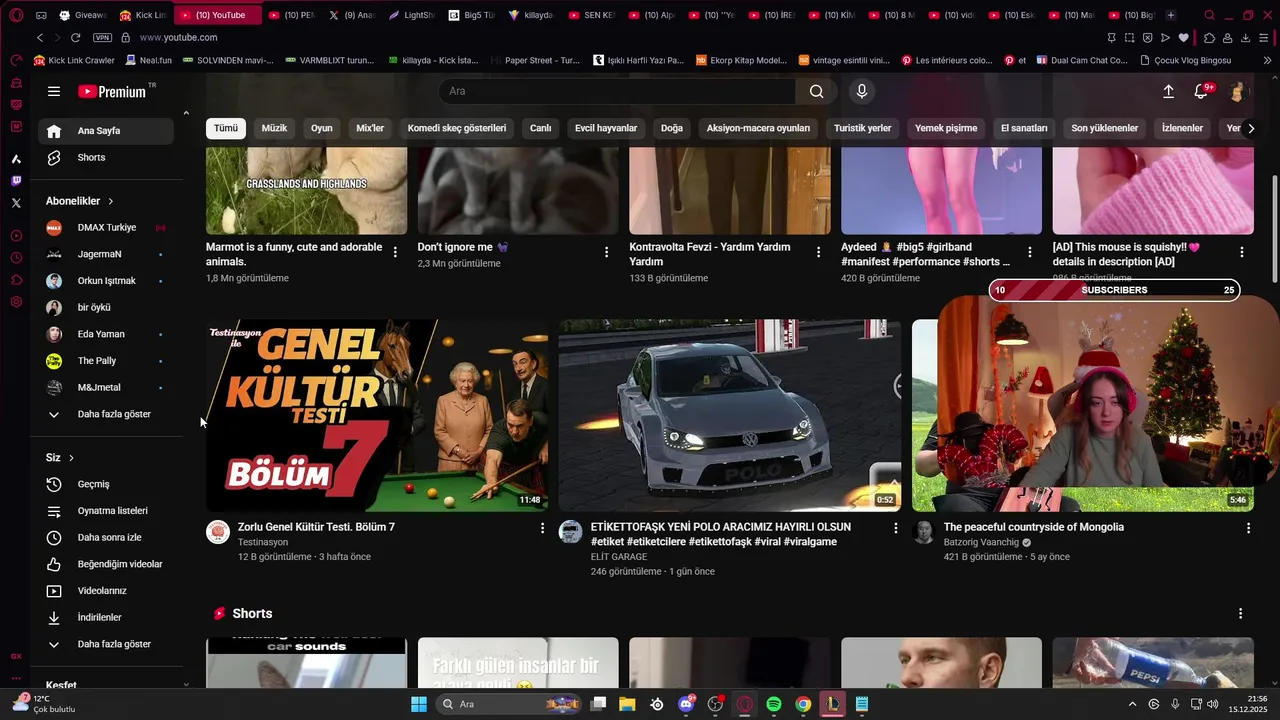Open the Abonelikler section chevron

pos(110,201)
